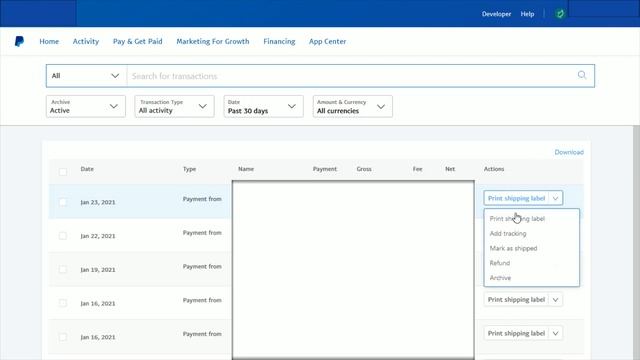640x360 pixels.
Task: Check the Jan 23, 2021 row checkbox
Action: [x=63, y=202]
